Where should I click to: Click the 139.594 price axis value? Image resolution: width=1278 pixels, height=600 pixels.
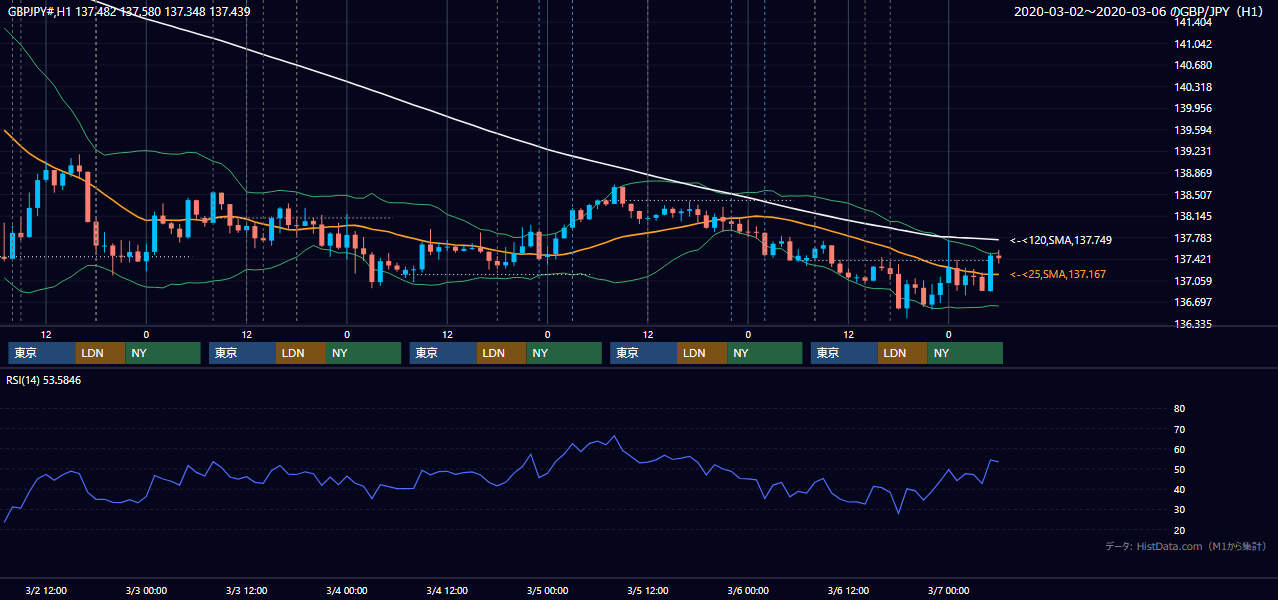pos(1192,130)
